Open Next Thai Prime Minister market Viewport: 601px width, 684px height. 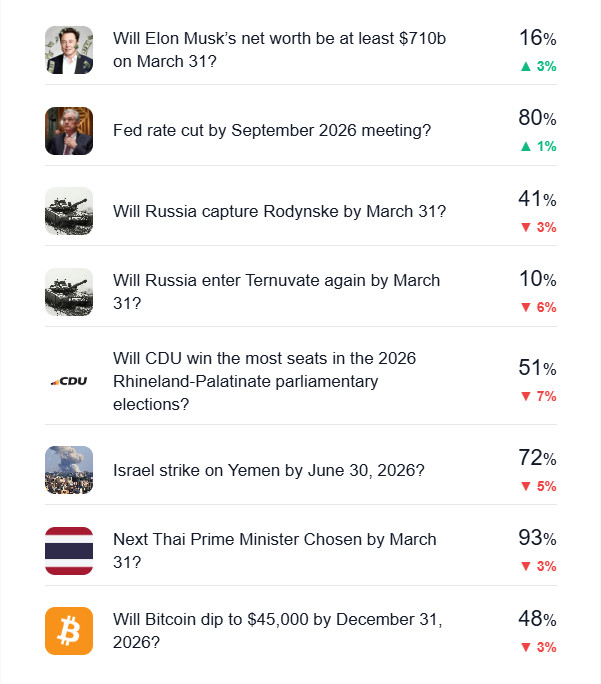pos(275,550)
